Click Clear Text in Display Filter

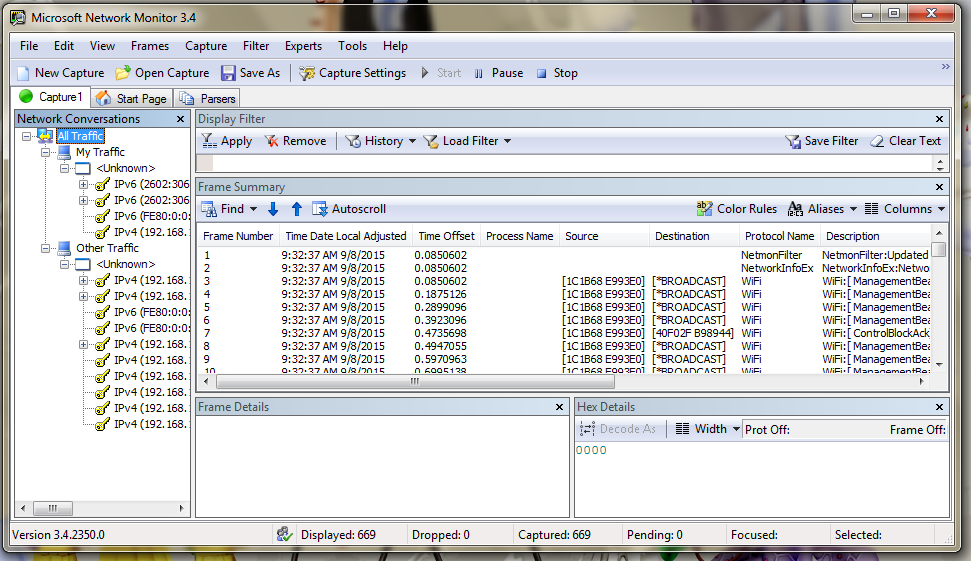tap(905, 141)
